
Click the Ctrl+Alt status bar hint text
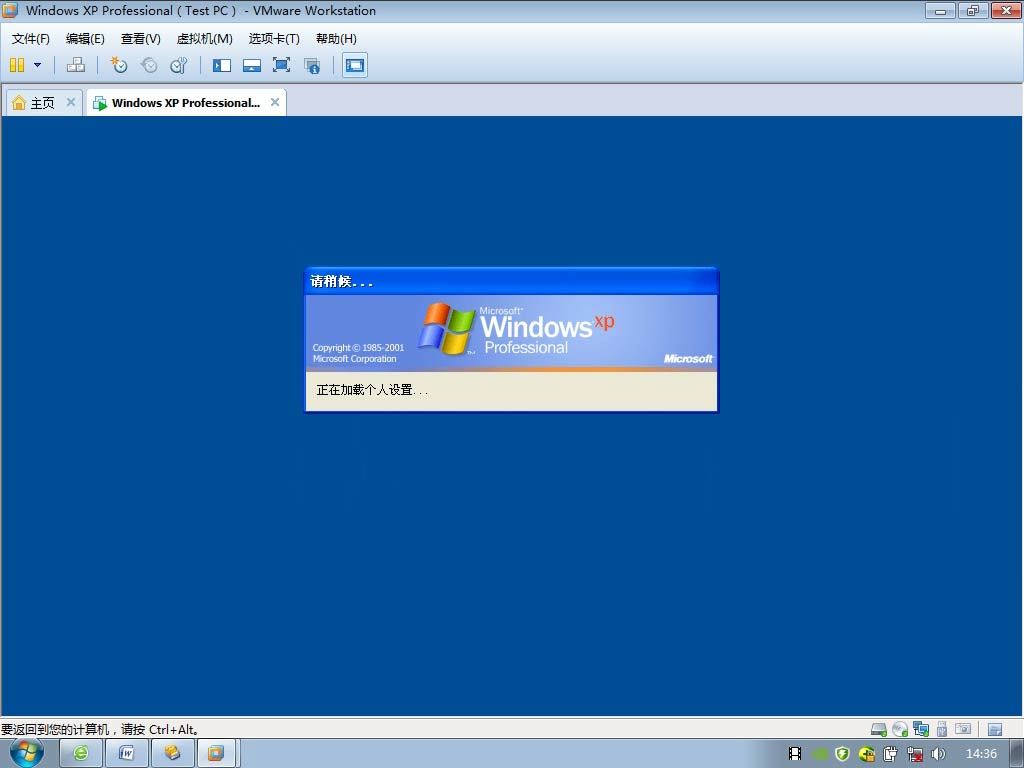(100, 729)
